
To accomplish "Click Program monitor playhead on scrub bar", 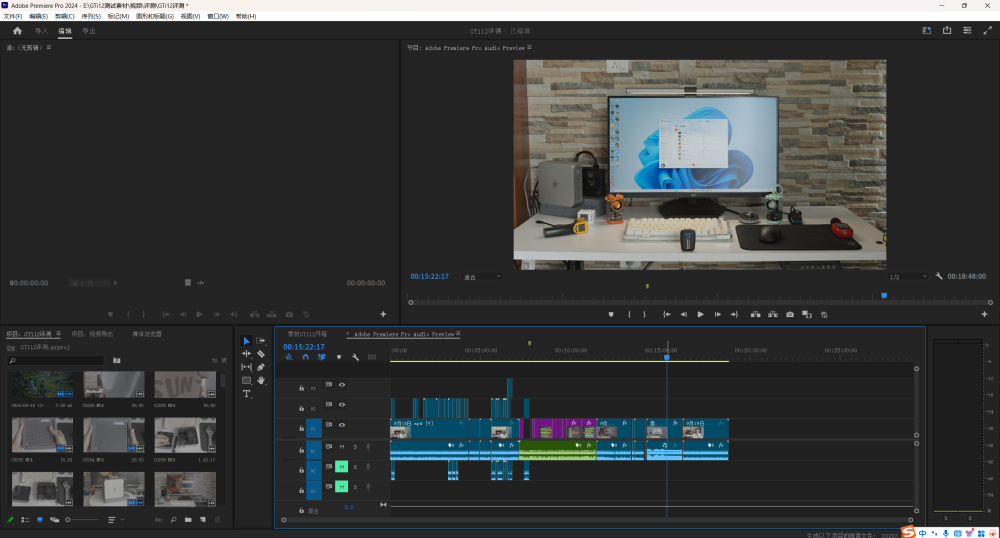I will [884, 296].
